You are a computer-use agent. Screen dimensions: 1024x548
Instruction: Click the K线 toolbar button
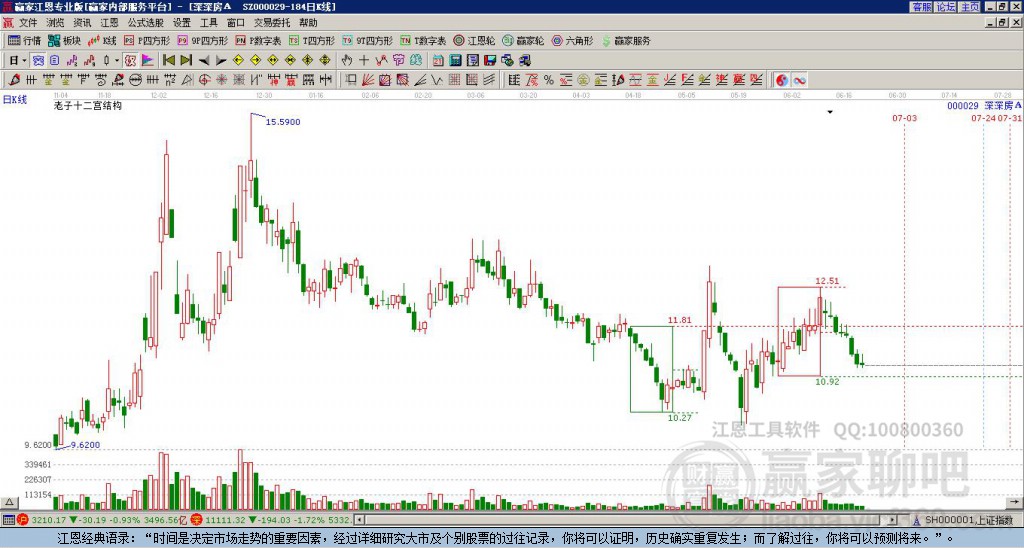click(x=102, y=40)
